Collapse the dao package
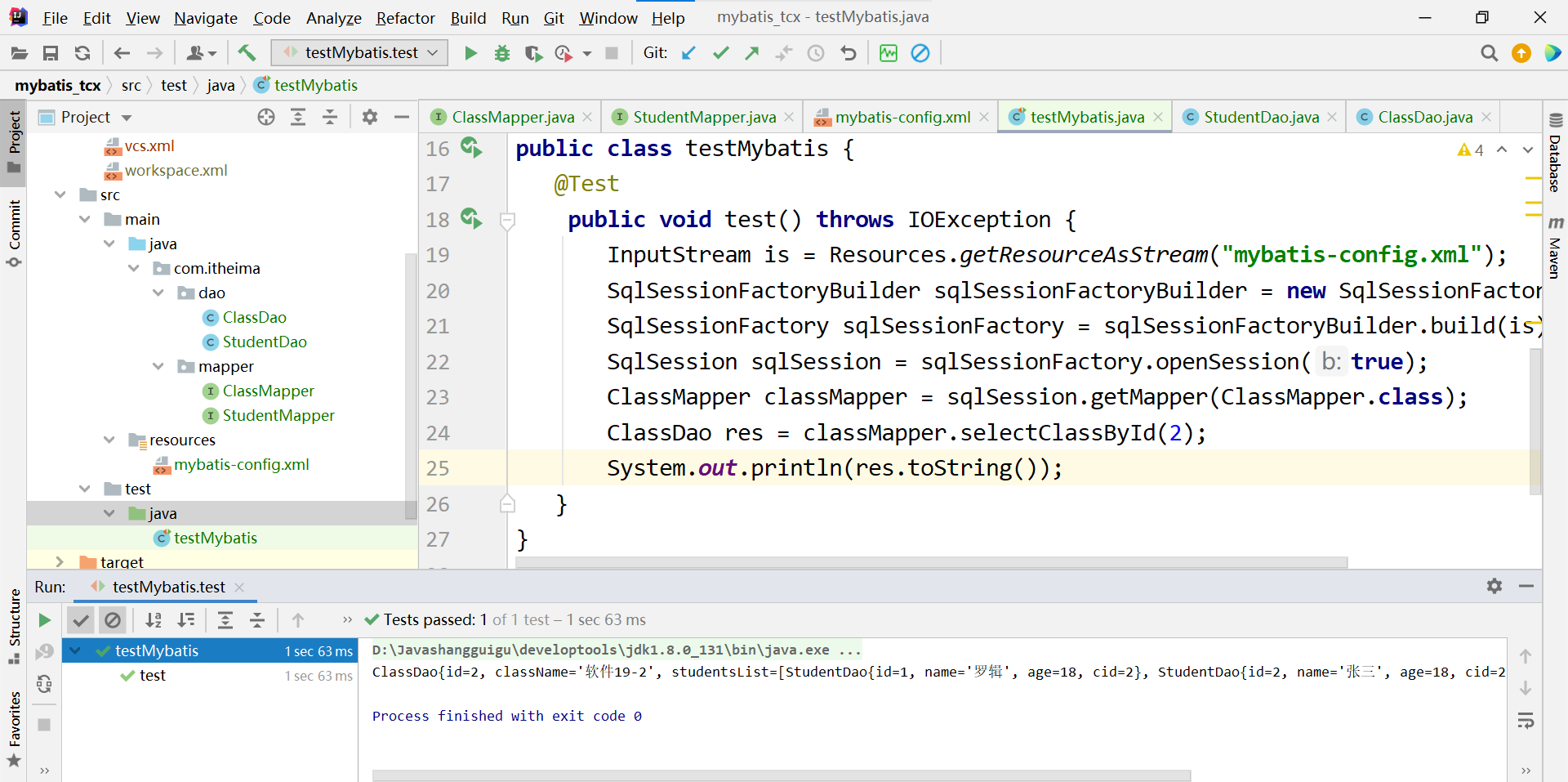The image size is (1568, 782). (x=158, y=293)
